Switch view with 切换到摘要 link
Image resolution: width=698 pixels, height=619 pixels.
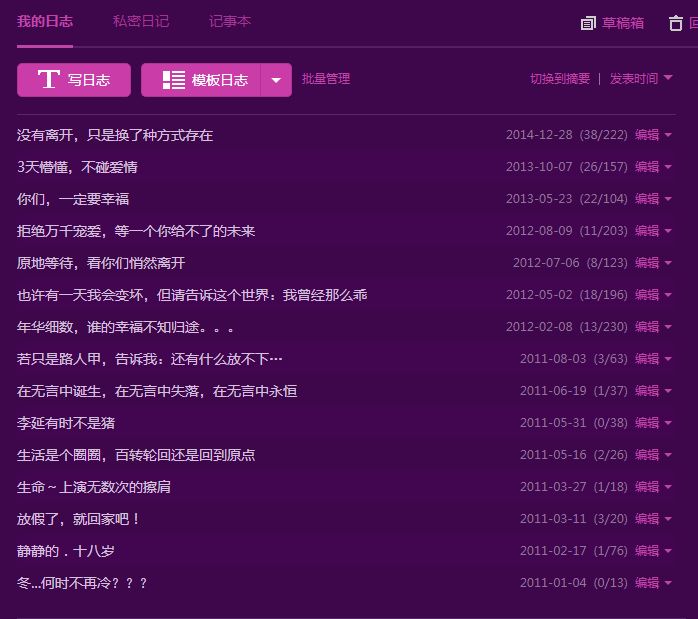560,79
